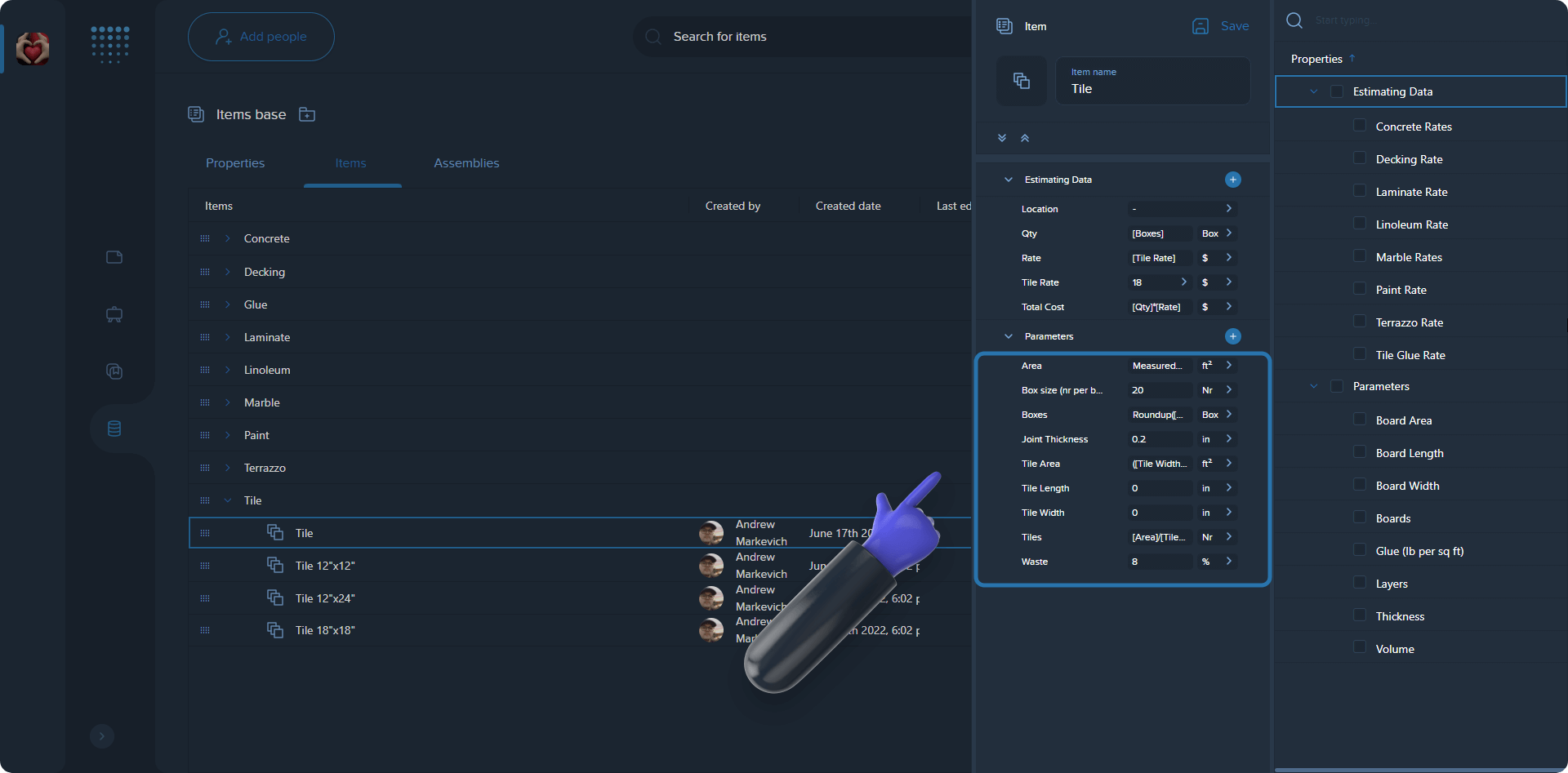Select the database icon in left sidebar
Image resolution: width=1568 pixels, height=773 pixels.
coord(114,428)
